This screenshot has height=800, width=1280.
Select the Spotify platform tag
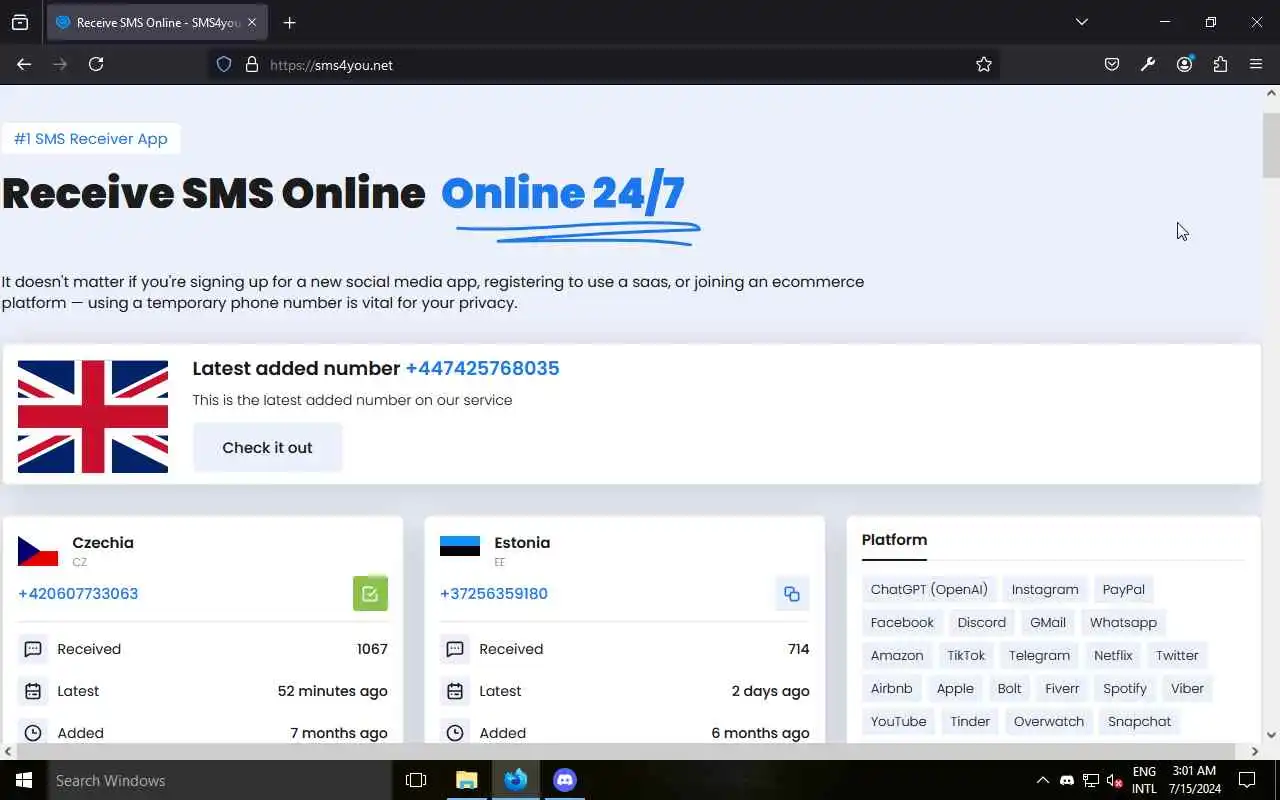pyautogui.click(x=1125, y=688)
